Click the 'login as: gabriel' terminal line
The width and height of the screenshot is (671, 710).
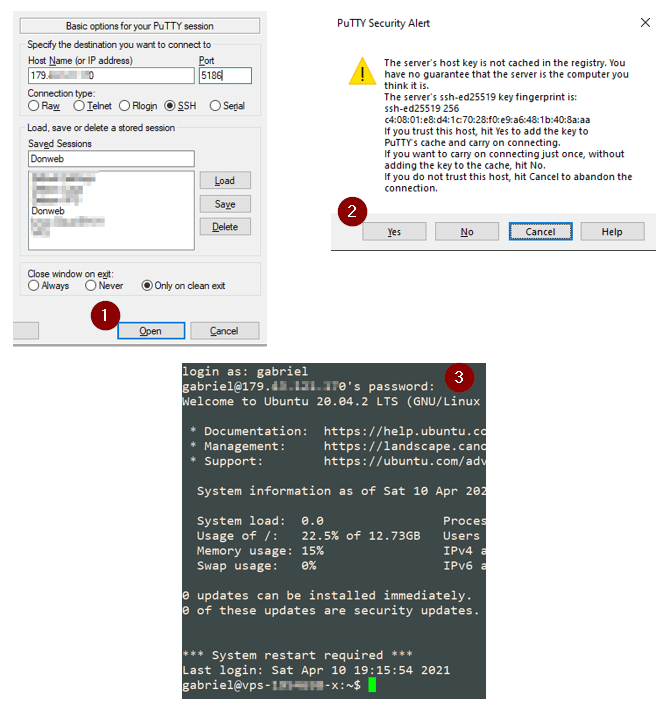[245, 372]
